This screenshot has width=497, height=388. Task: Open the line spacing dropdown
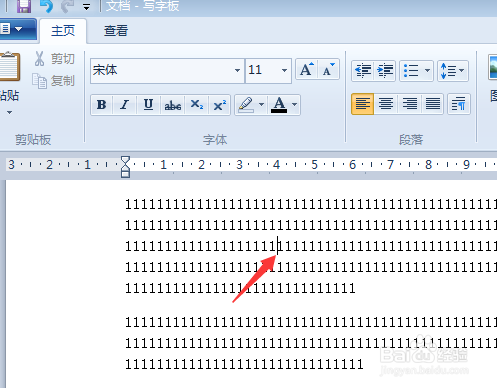tap(453, 71)
